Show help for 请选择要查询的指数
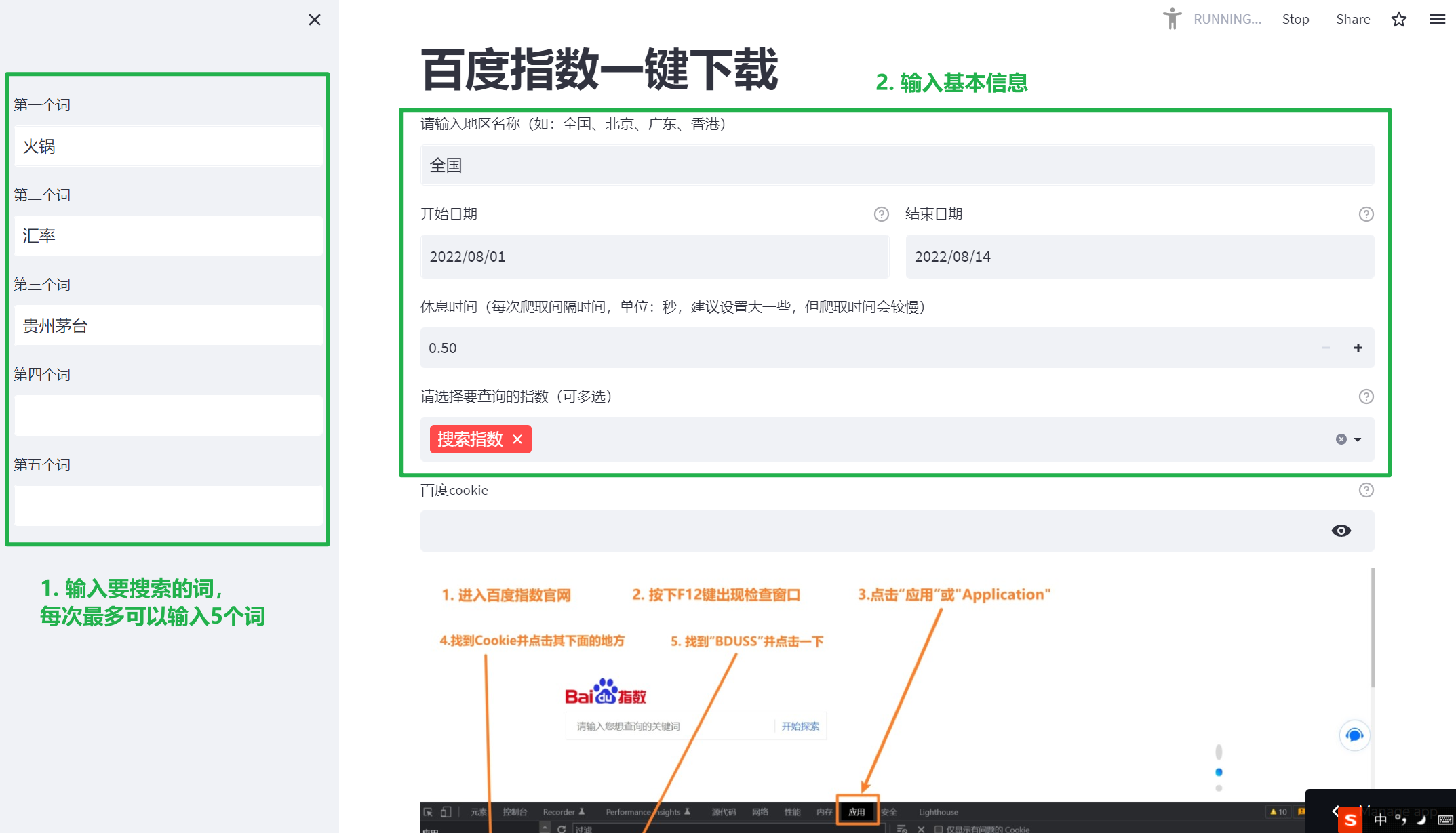 1366,397
